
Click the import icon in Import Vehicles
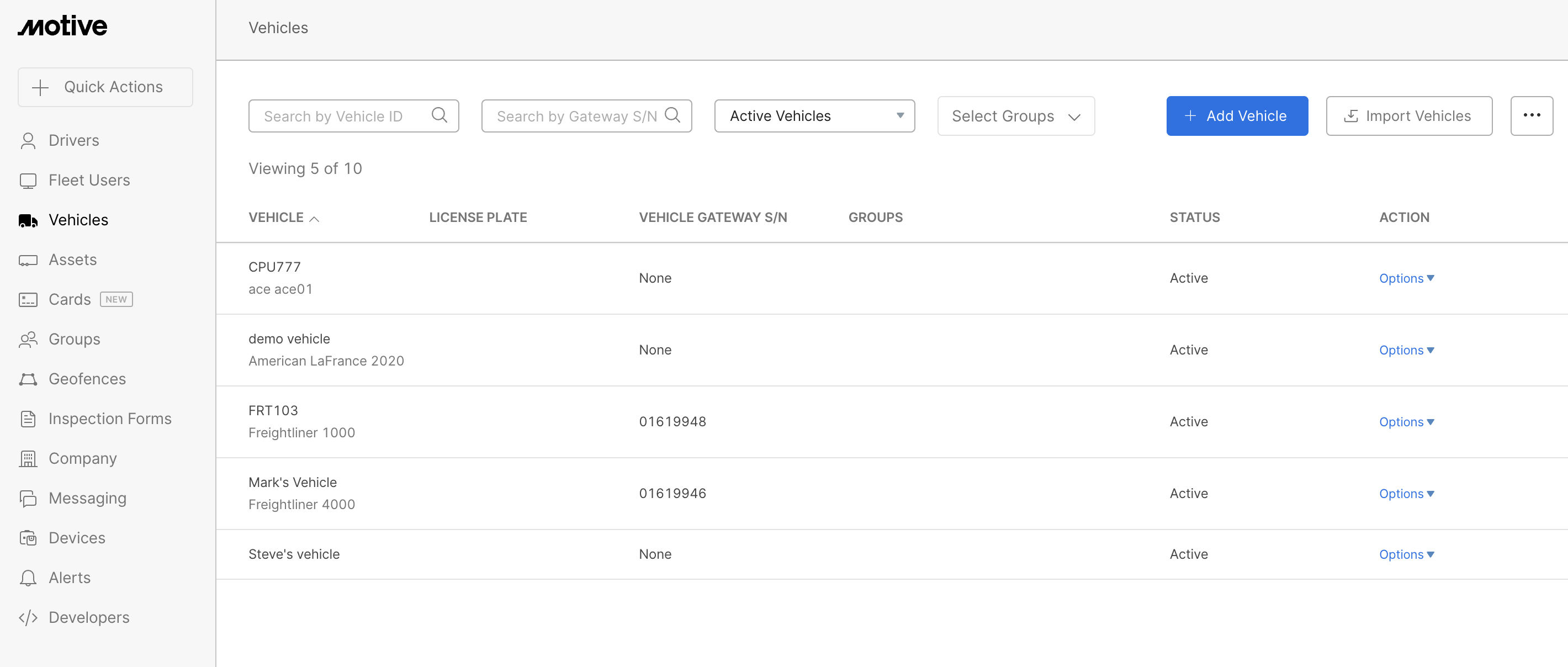click(1350, 115)
